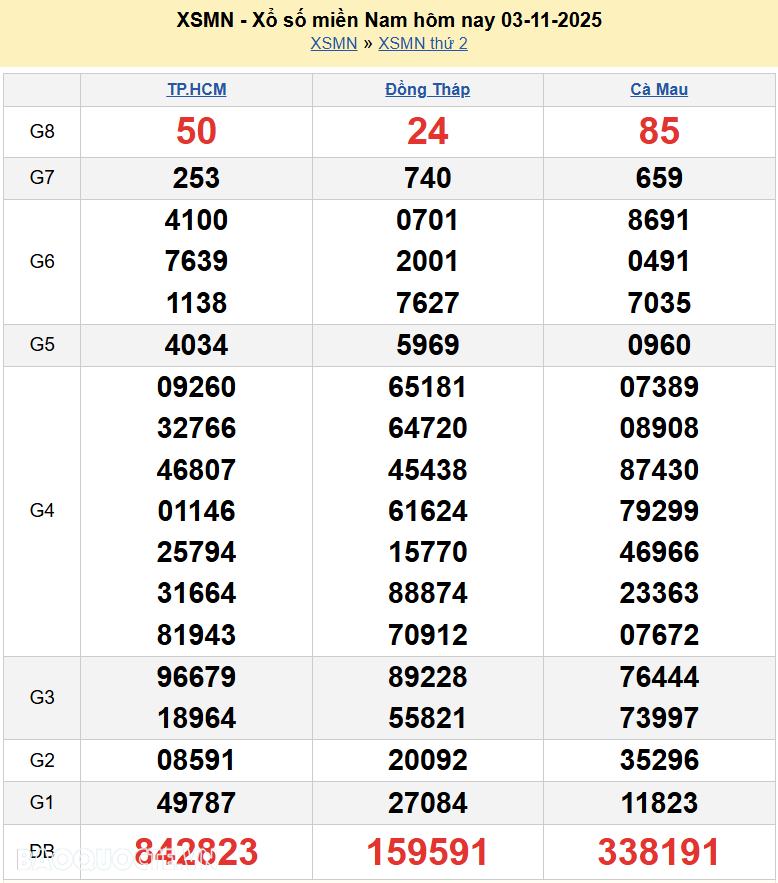Select G4 number 61624
The height and width of the screenshot is (883, 778).
coord(427,511)
